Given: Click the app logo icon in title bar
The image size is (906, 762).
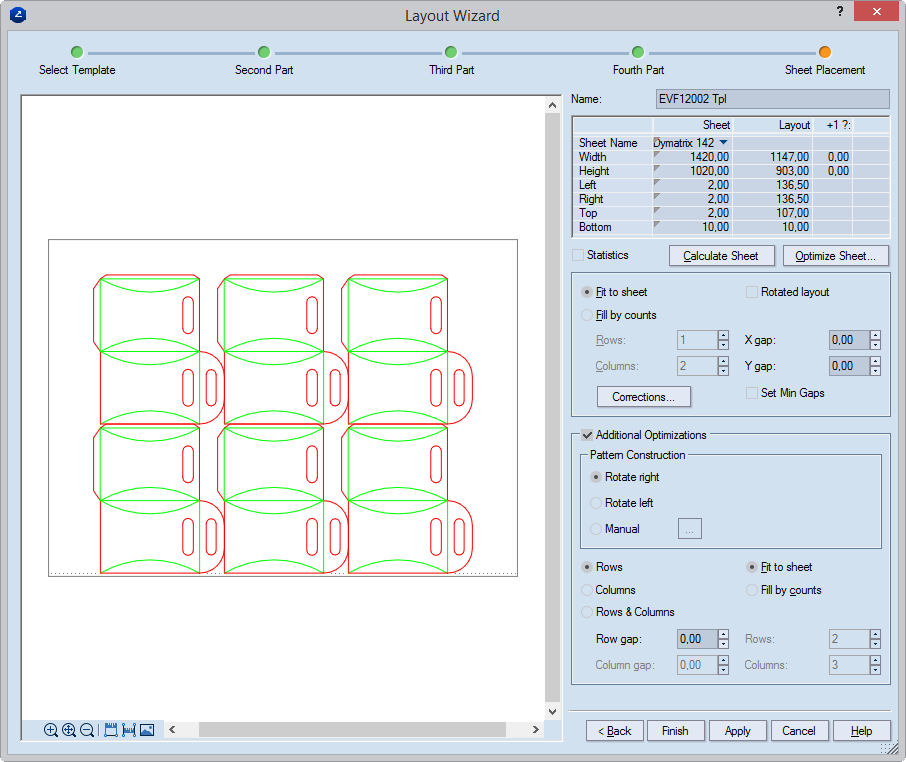Looking at the screenshot, I should tap(16, 15).
